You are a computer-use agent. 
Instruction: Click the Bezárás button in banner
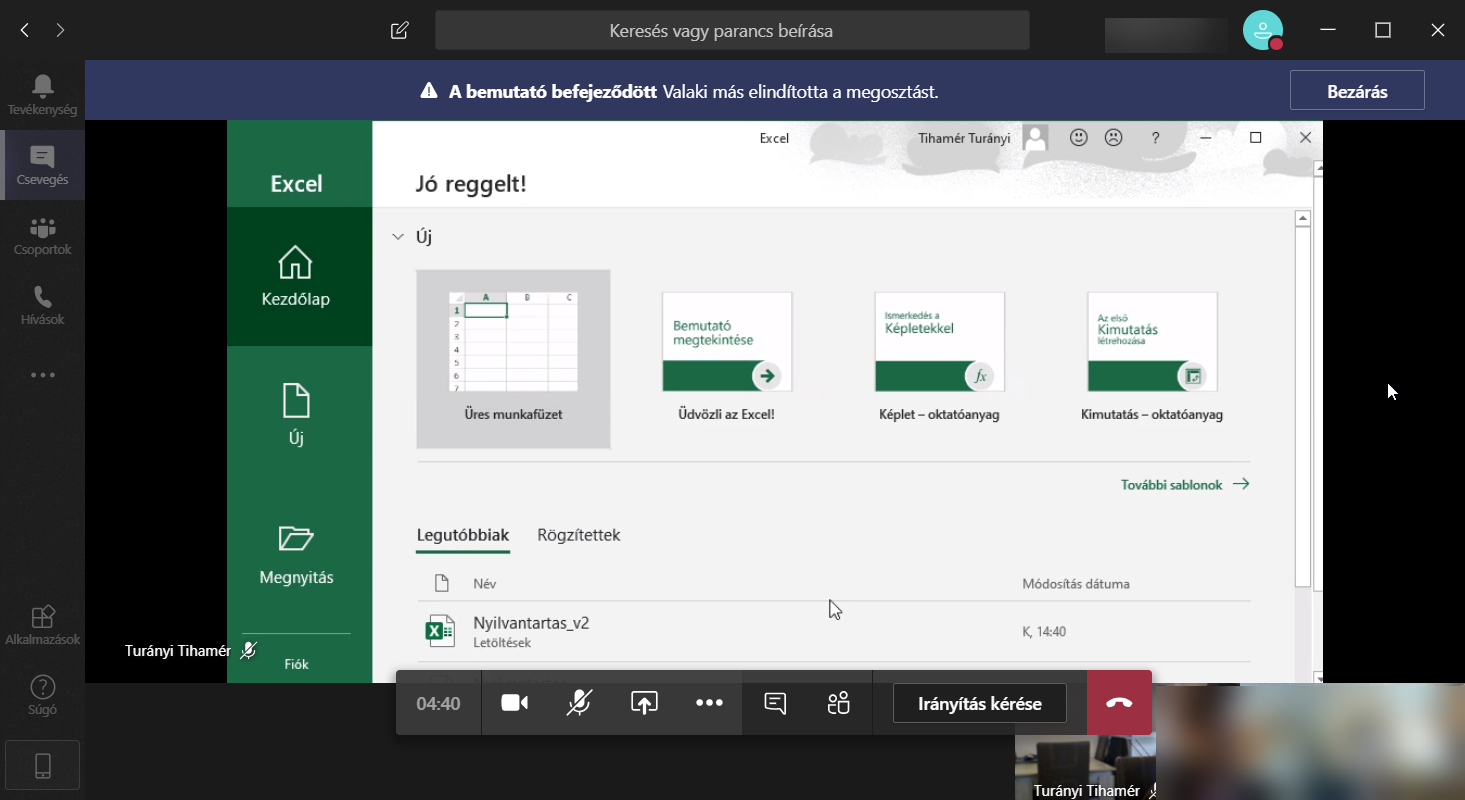pyautogui.click(x=1356, y=91)
